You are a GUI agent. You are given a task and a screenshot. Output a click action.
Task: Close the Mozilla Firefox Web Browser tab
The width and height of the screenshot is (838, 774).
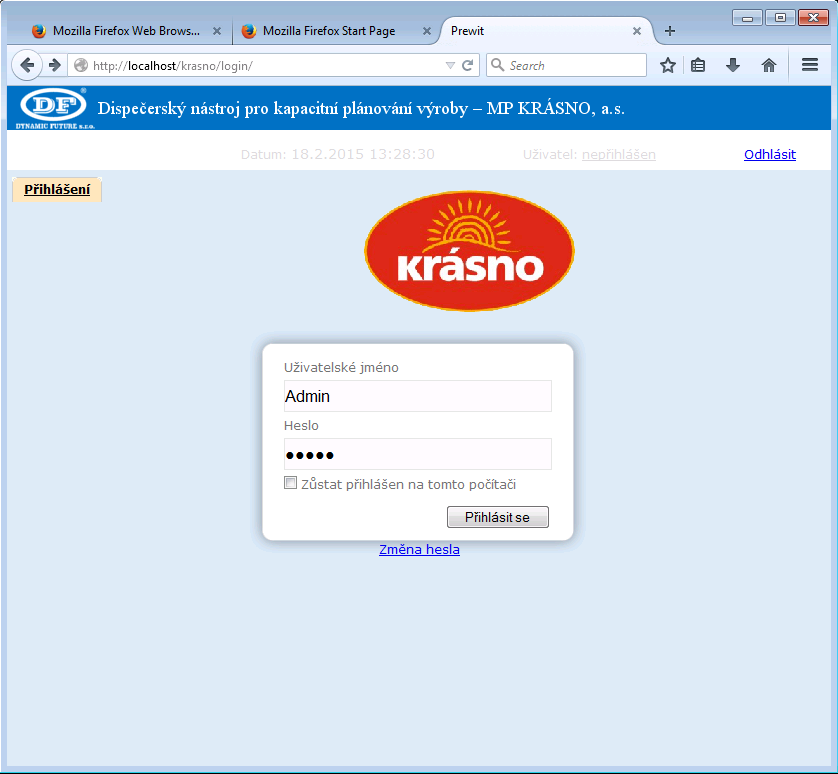click(x=216, y=31)
